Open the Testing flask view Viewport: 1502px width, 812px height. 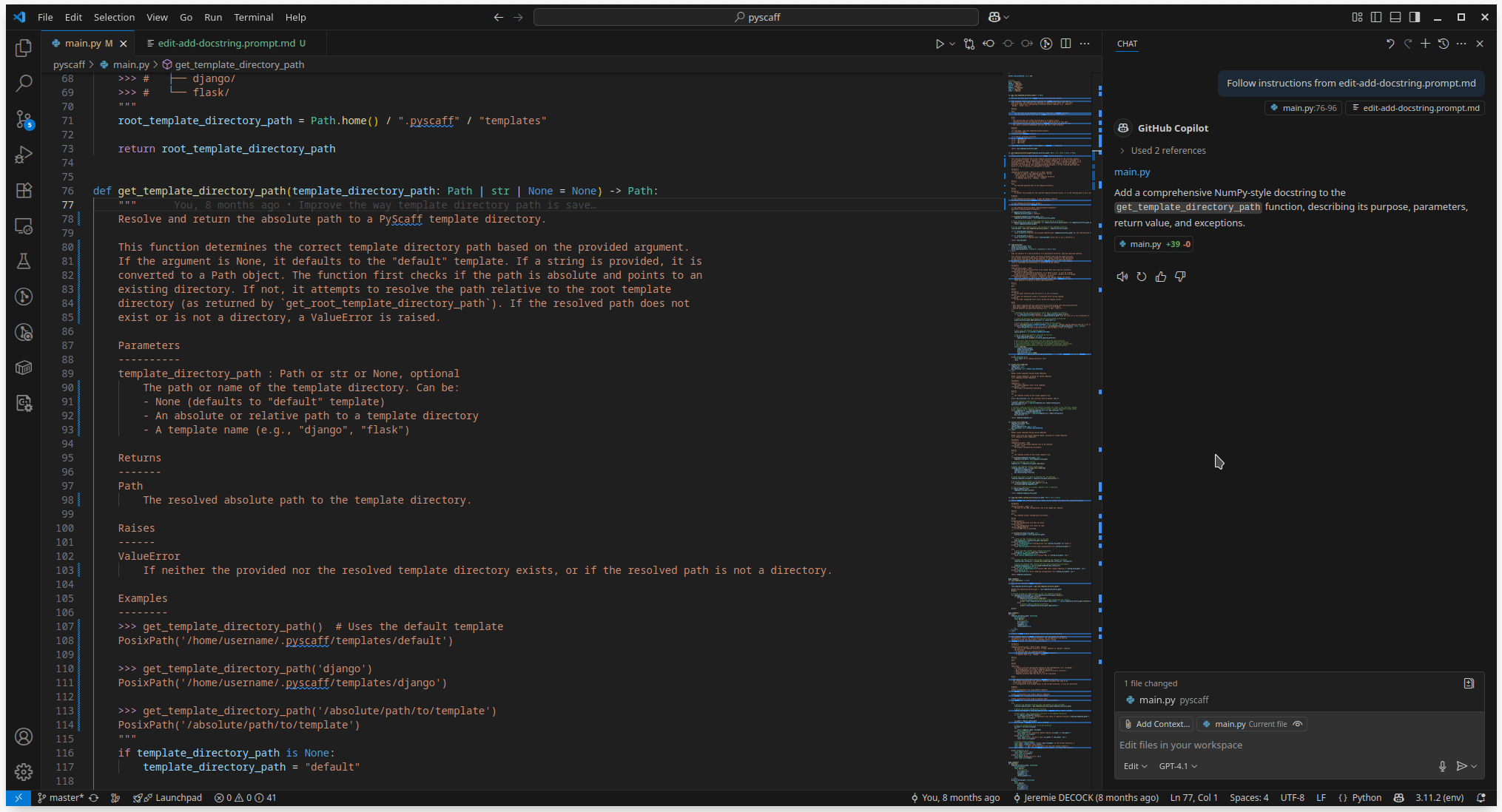[24, 261]
